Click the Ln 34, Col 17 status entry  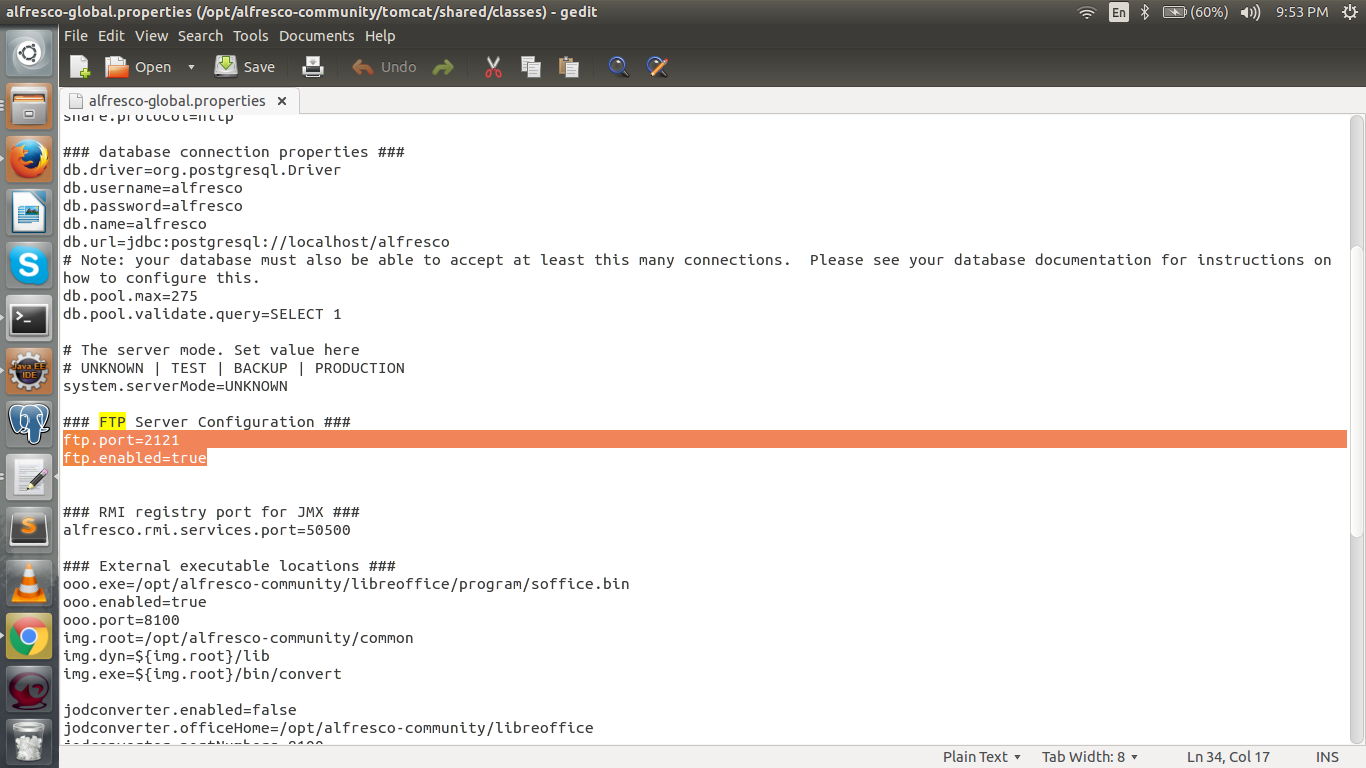point(1228,757)
